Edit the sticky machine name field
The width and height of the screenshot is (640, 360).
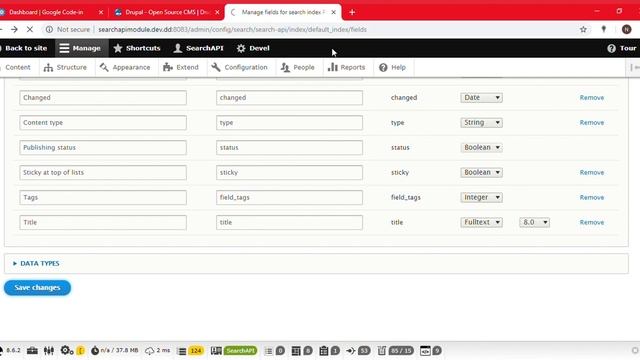[x=289, y=172]
